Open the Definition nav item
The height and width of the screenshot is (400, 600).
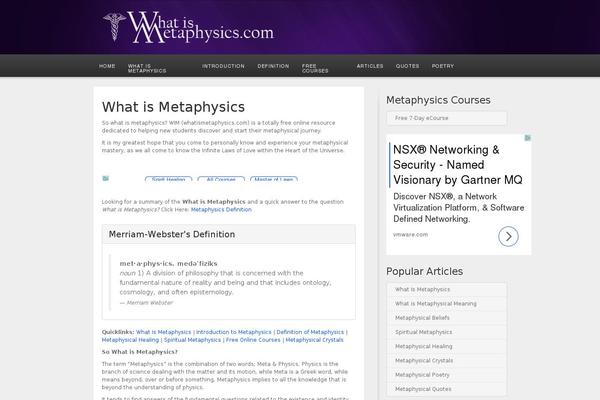click(x=273, y=66)
